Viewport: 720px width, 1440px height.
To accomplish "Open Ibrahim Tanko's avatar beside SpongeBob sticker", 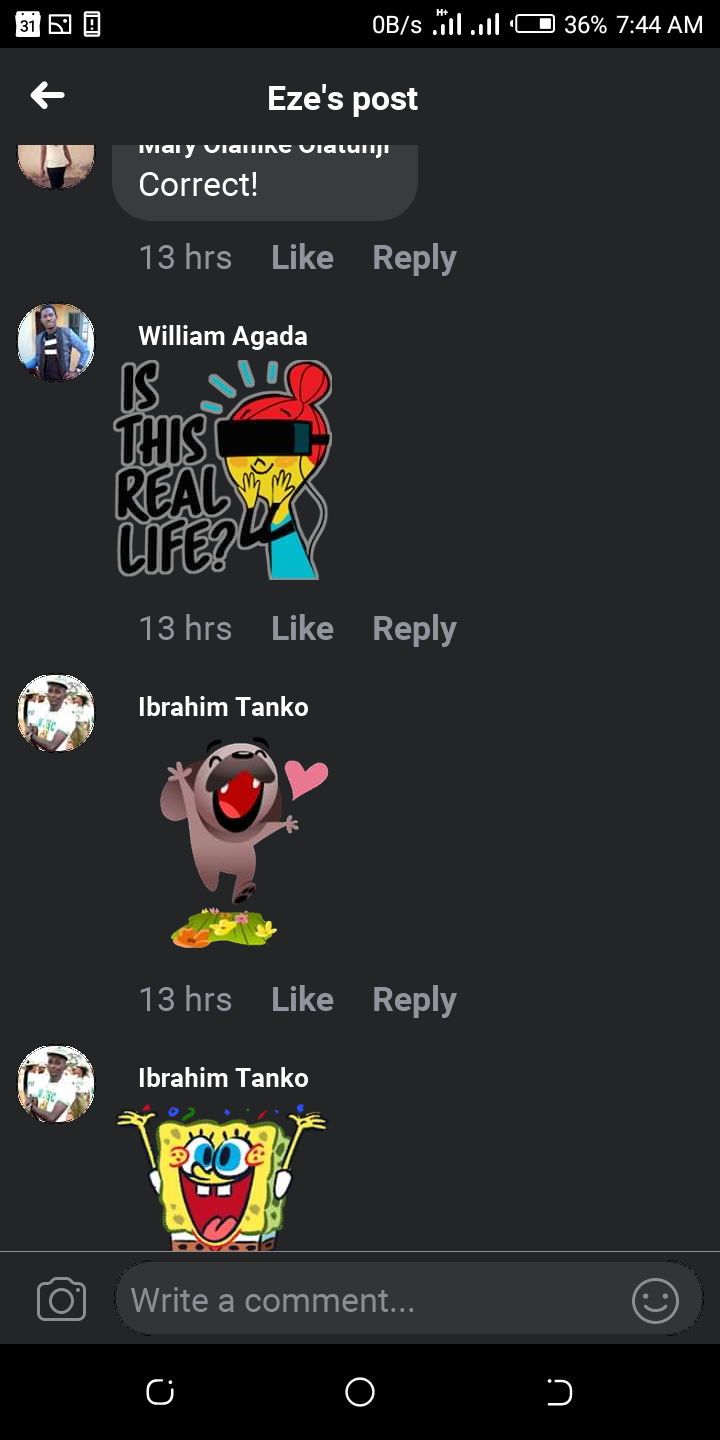I will click(x=56, y=1084).
